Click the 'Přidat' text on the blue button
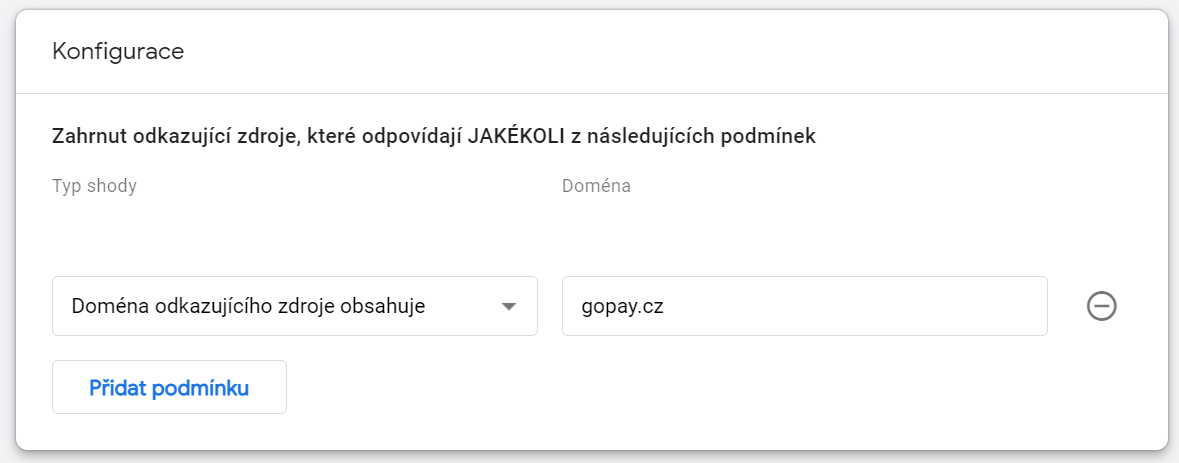The image size is (1179, 463). 118,387
